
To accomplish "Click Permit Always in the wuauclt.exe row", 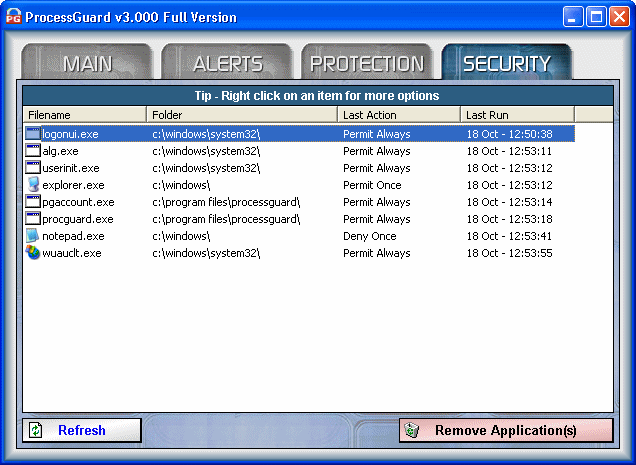I will point(377,253).
